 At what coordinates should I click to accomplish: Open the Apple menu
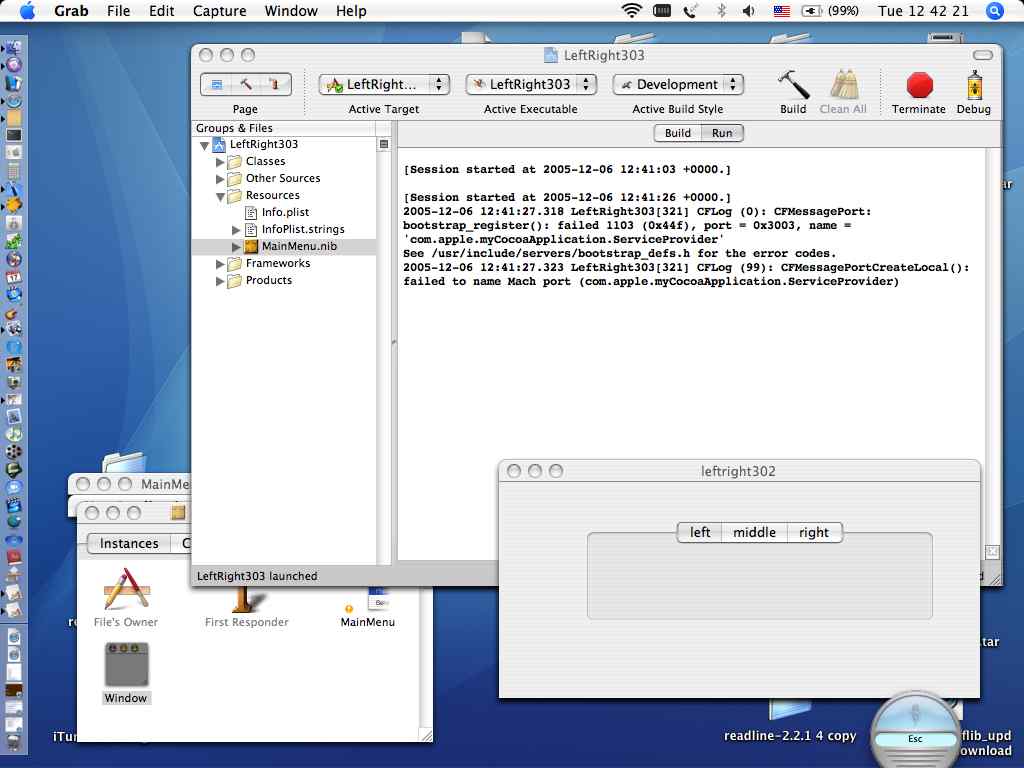pos(29,10)
